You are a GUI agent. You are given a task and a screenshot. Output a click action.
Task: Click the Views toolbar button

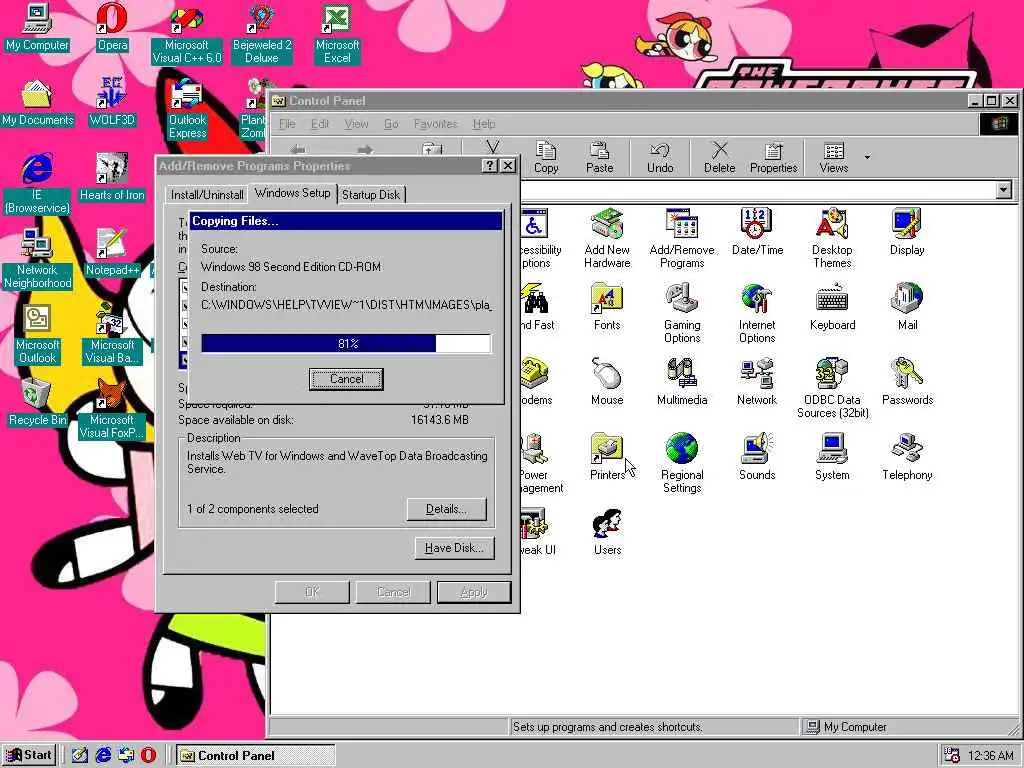[x=833, y=157]
